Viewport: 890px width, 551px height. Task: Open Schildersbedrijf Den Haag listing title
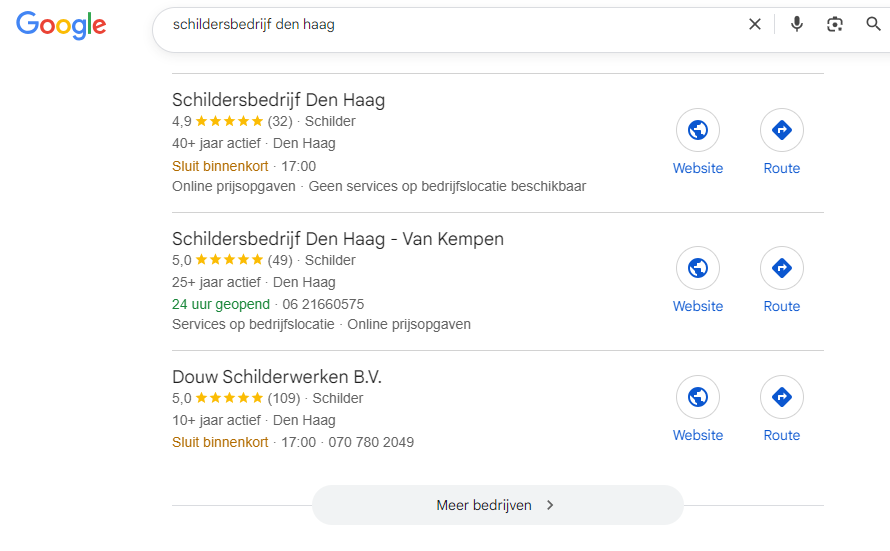tap(278, 100)
